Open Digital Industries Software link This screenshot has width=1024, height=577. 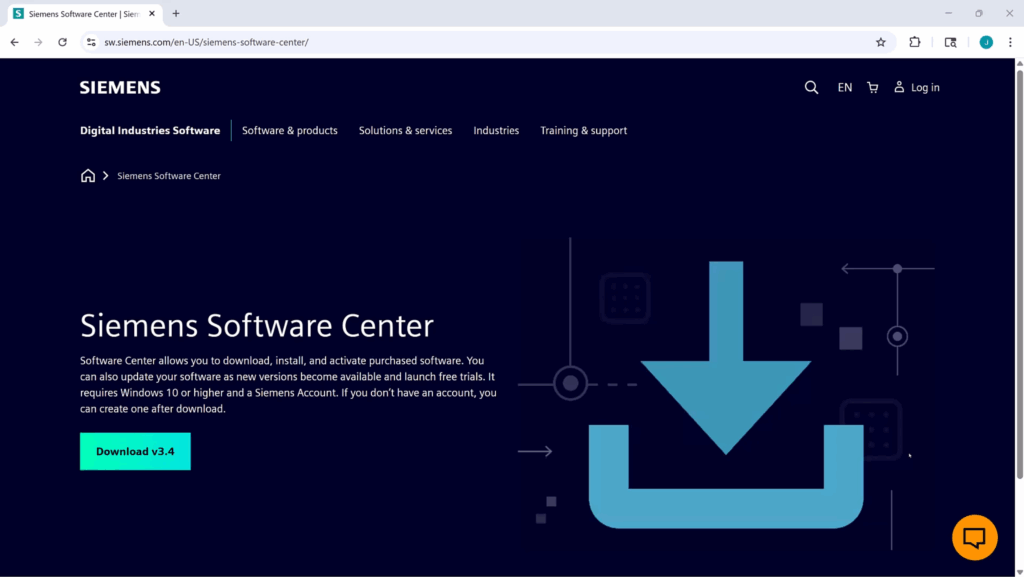(150, 130)
